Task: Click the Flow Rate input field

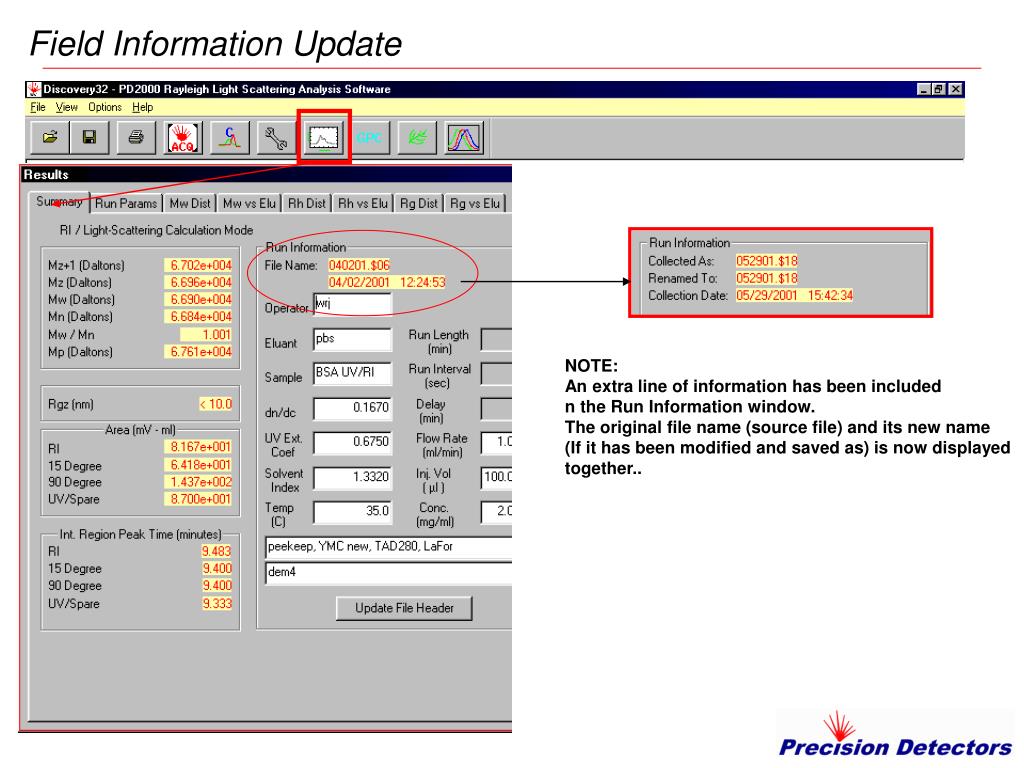Action: click(496, 442)
